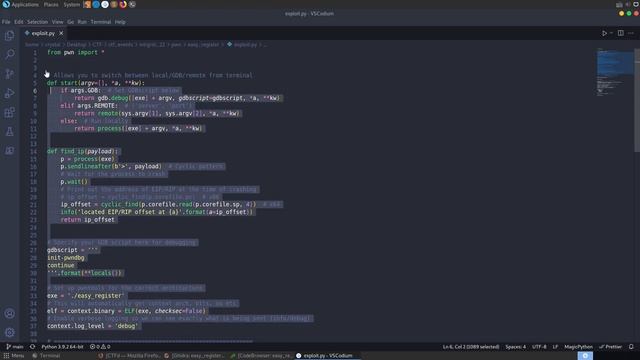Change the LF end of line sequence
Viewport: 640px width, 360px height.
tap(555, 347)
